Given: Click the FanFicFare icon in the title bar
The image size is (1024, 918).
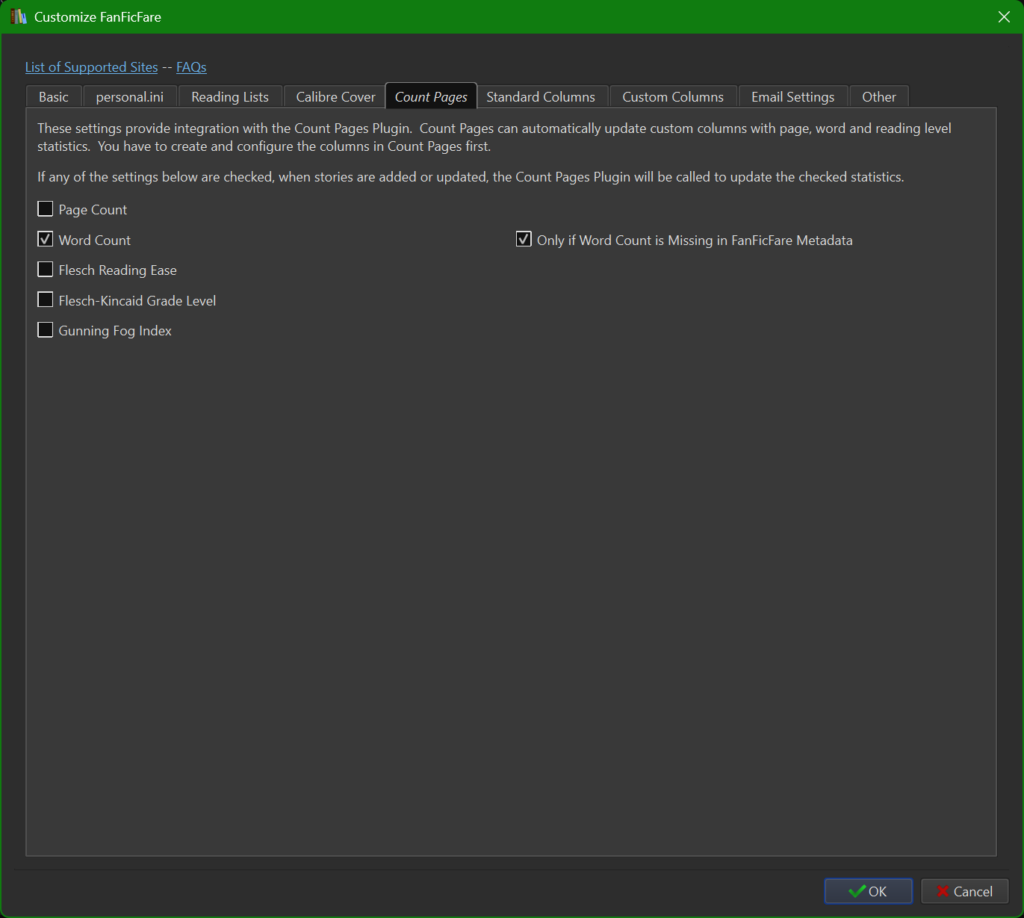Looking at the screenshot, I should coord(16,17).
